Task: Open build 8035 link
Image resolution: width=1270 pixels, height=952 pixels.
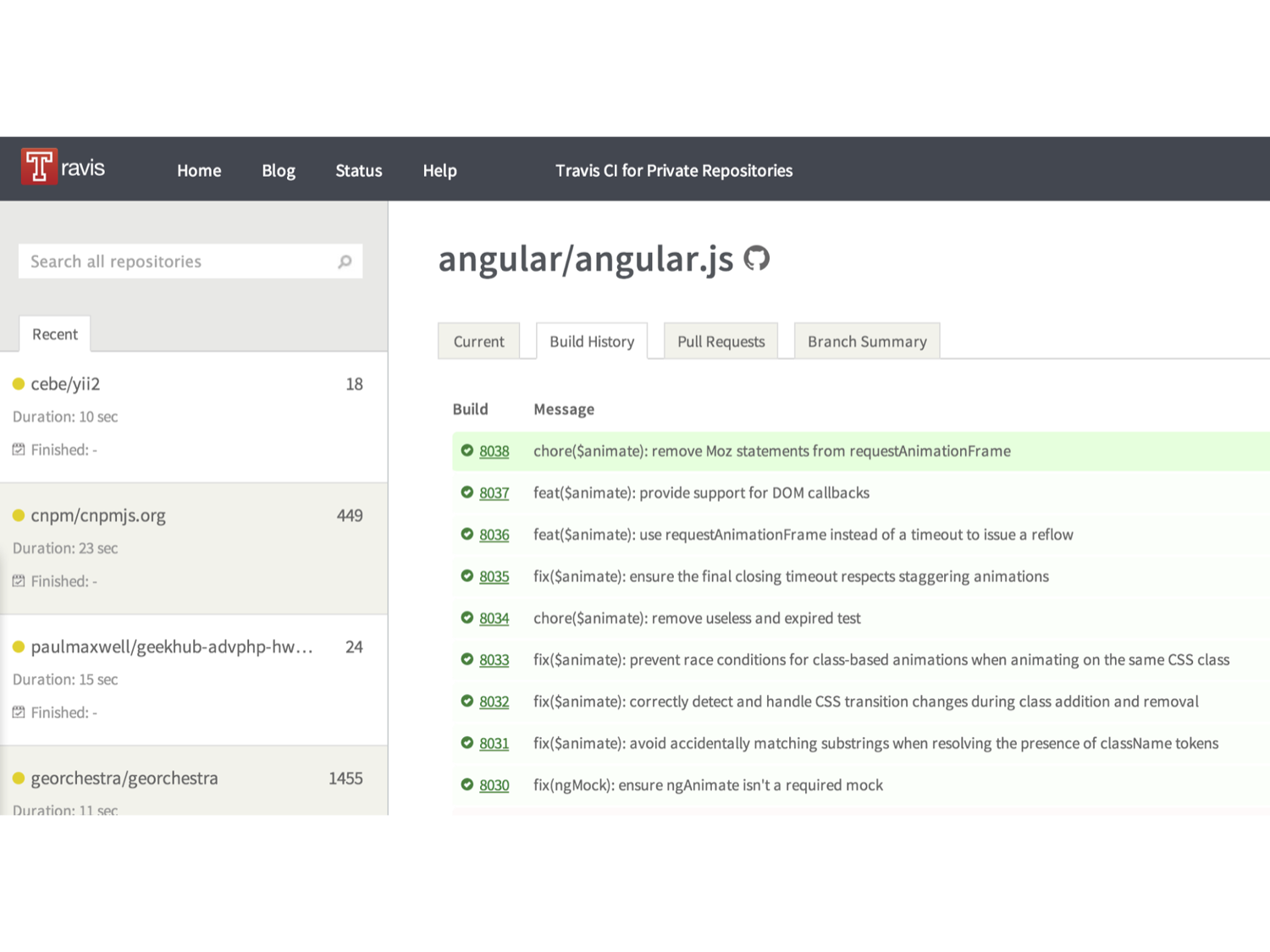Action: pos(494,576)
